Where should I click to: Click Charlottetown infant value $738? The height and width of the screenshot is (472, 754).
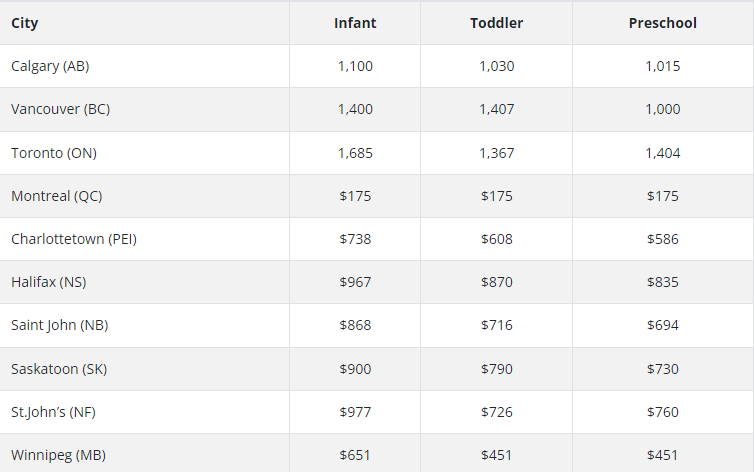pos(355,239)
